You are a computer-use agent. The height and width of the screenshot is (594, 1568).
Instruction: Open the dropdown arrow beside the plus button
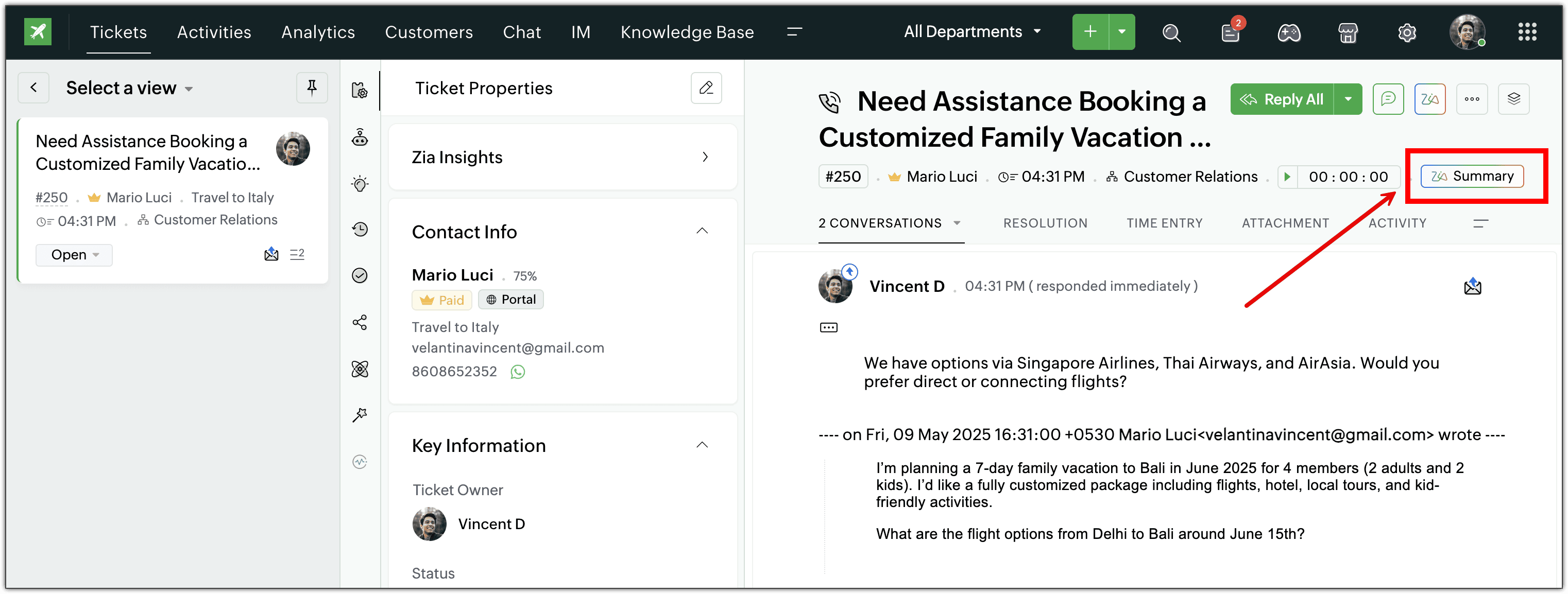pos(1122,31)
